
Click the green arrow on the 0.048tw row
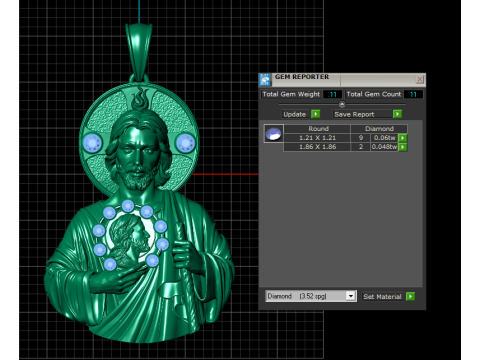(403, 147)
